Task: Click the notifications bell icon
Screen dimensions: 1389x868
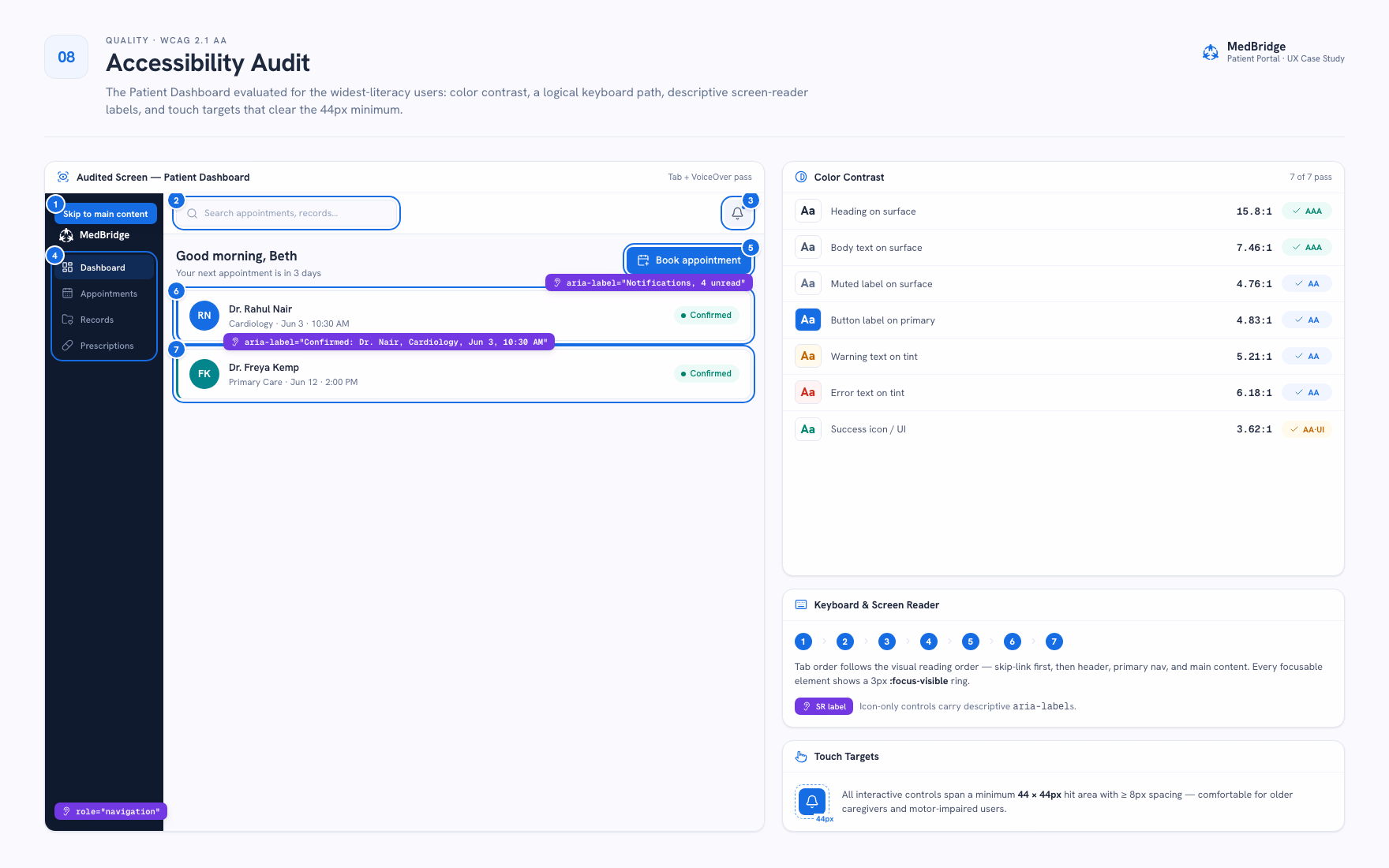Action: coord(737,213)
